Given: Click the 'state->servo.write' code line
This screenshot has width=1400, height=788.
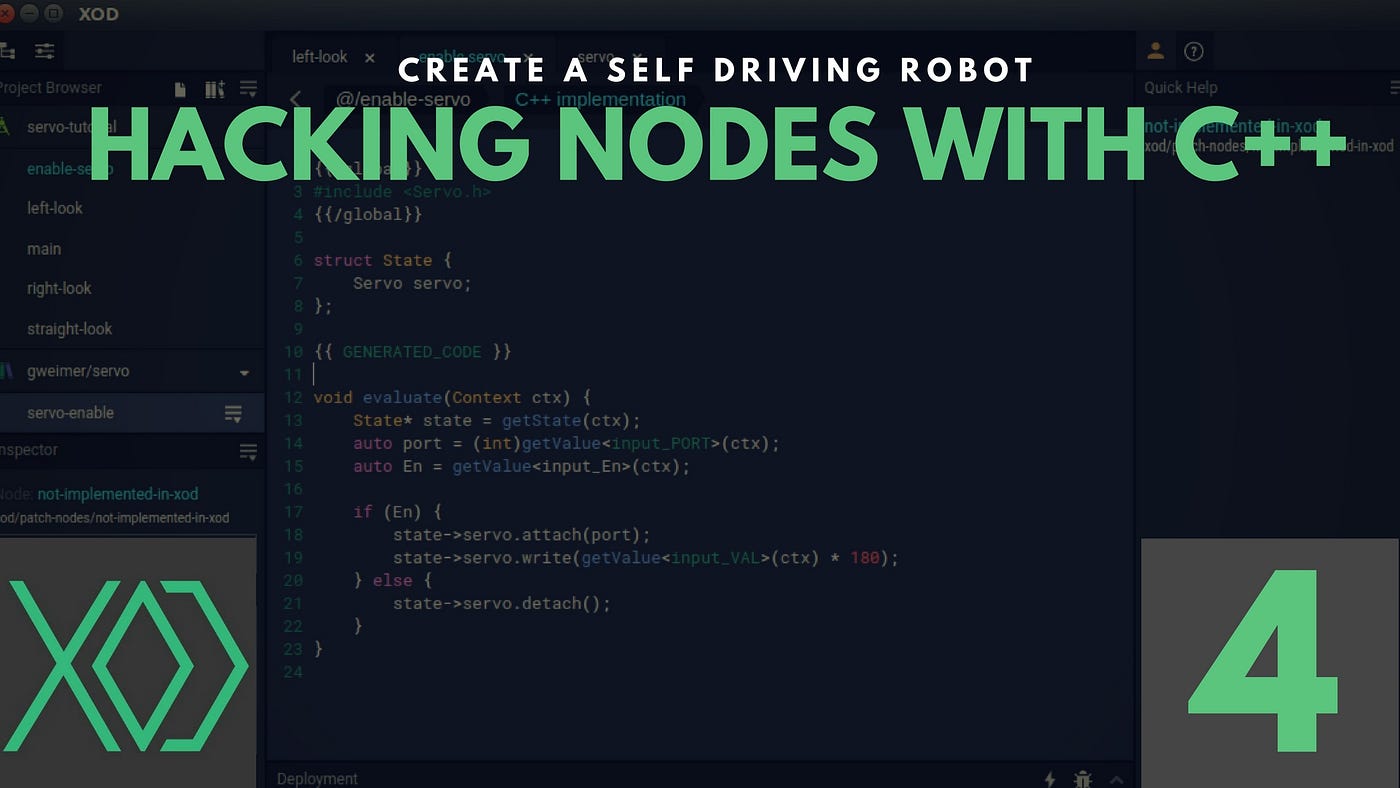Looking at the screenshot, I should [x=646, y=558].
